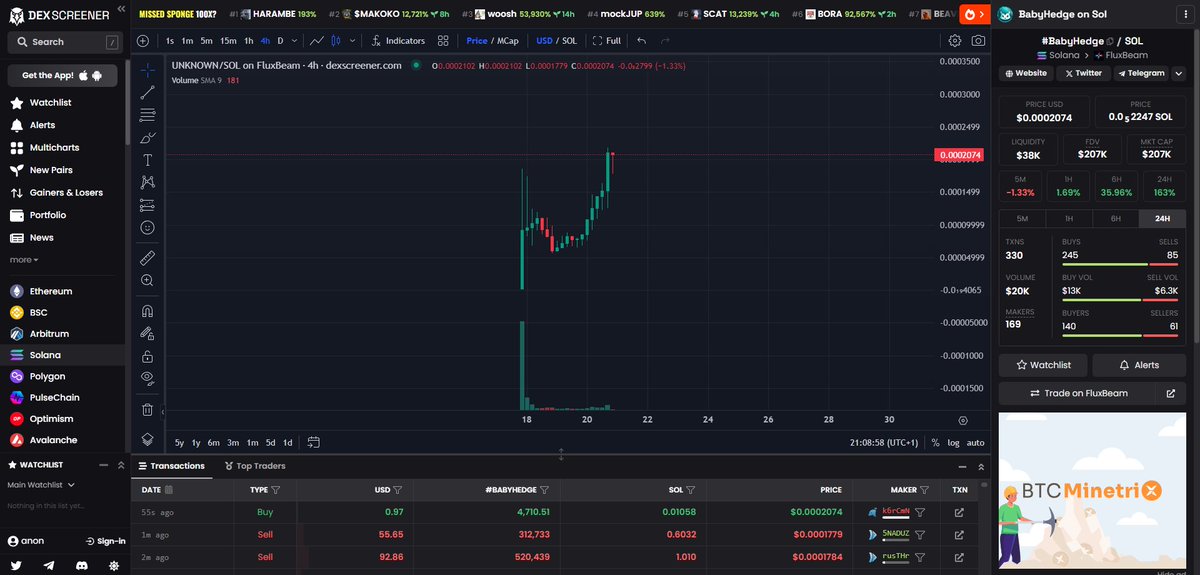The width and height of the screenshot is (1200, 575).
Task: Enable the magnet snapping mode
Action: click(147, 311)
